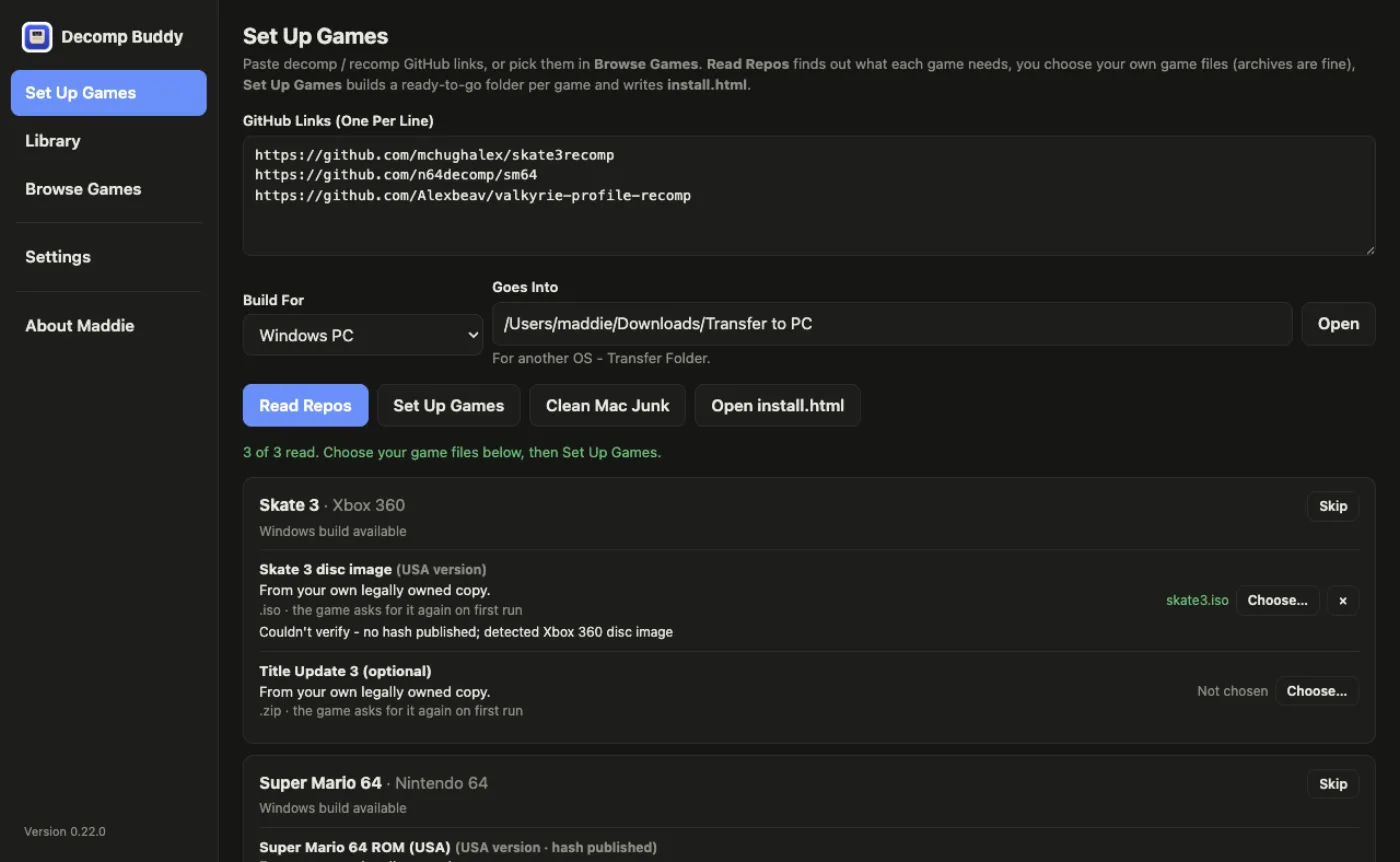The width and height of the screenshot is (1400, 862).
Task: Click the green skate3.iso file name
Action: [x=1197, y=600]
